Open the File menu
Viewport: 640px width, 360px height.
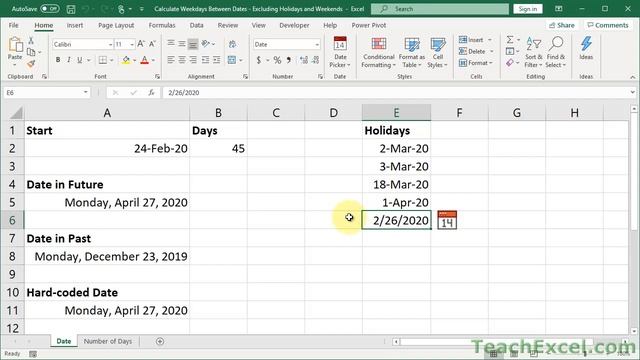(x=13, y=25)
